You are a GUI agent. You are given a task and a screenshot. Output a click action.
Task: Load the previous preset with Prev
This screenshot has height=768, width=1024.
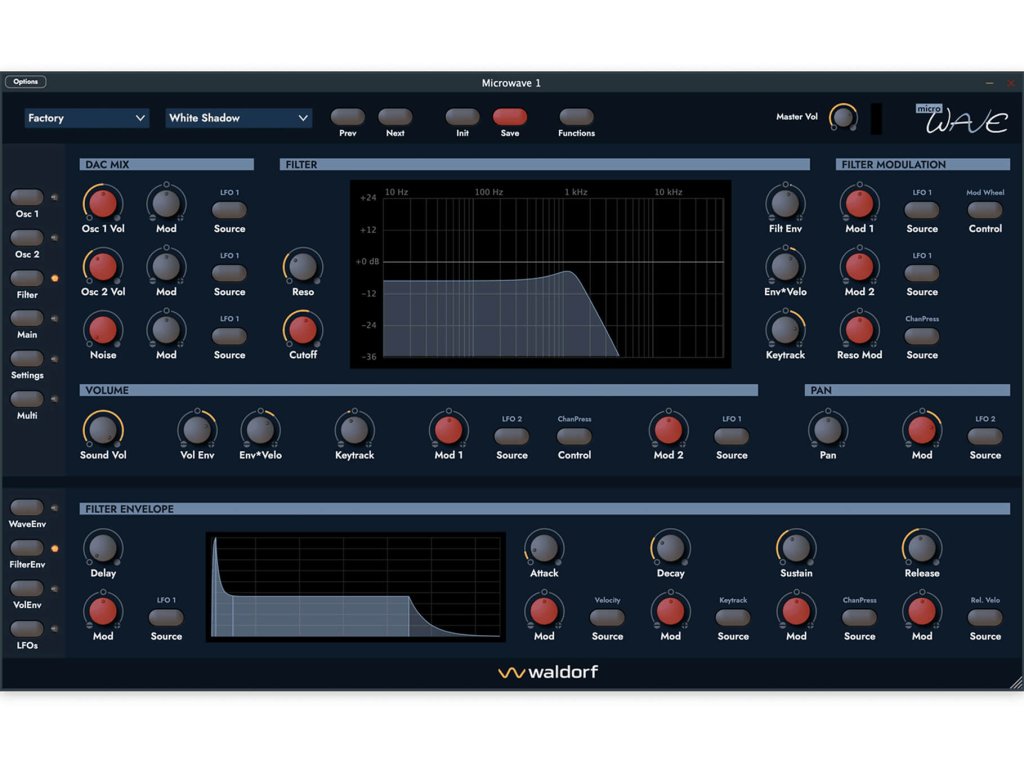click(x=347, y=117)
